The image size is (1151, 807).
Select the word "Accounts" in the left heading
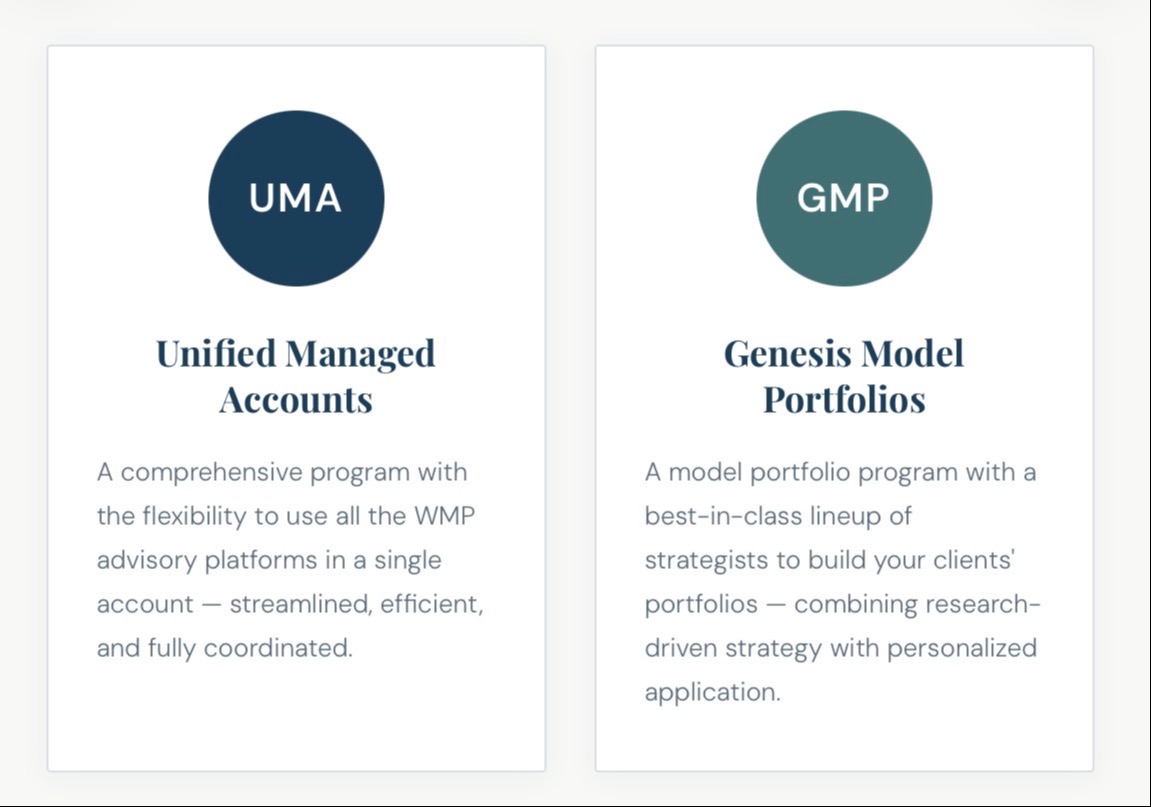pos(296,399)
